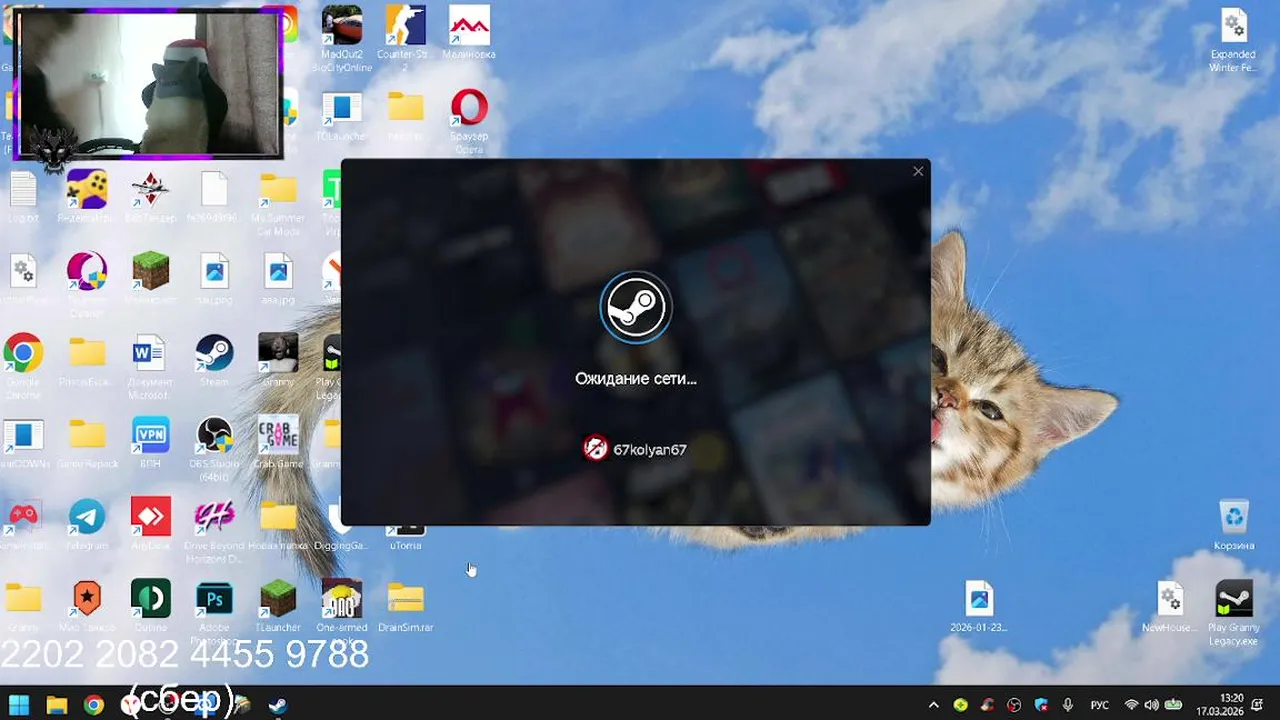This screenshot has width=1280, height=720.
Task: Open the ВПН VPN shortcut
Action: pos(151,442)
